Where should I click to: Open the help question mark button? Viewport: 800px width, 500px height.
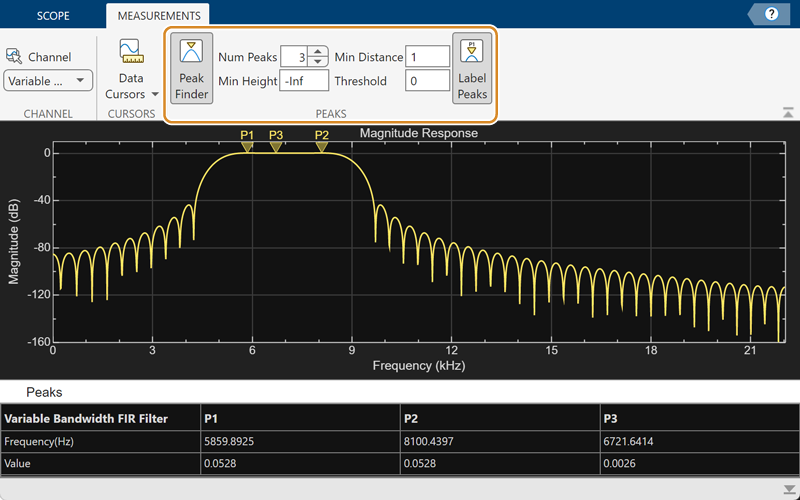click(x=771, y=14)
